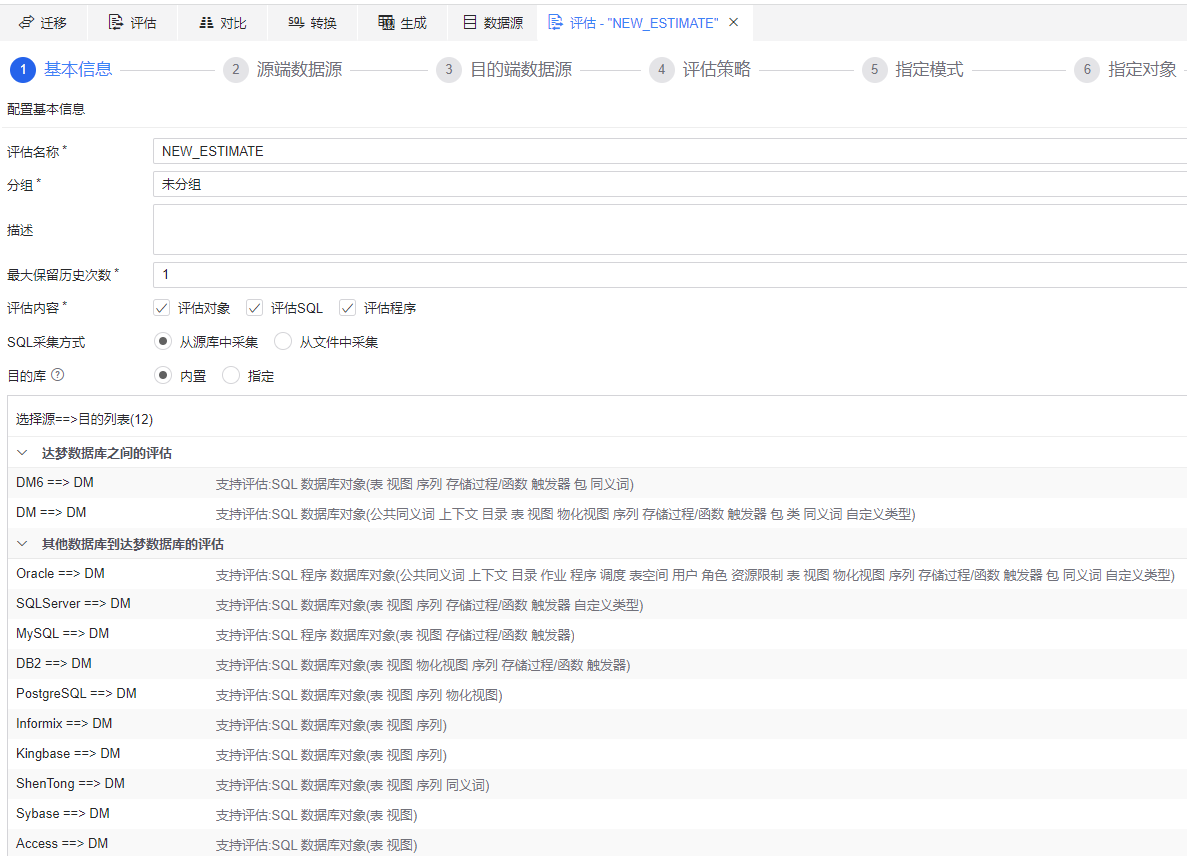The image size is (1187, 856).
Task: Go to the 源端数据源 step label
Action: point(299,70)
